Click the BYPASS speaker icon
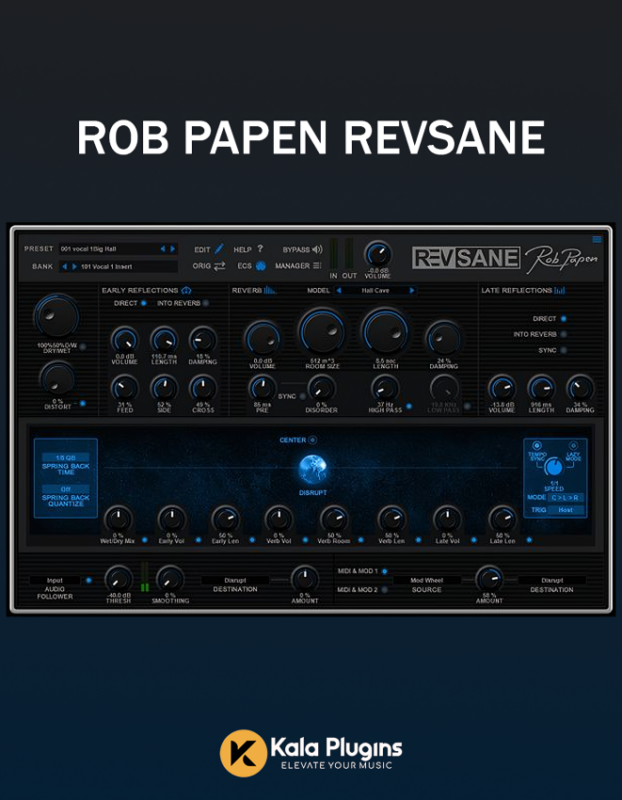The image size is (622, 800). [317, 249]
